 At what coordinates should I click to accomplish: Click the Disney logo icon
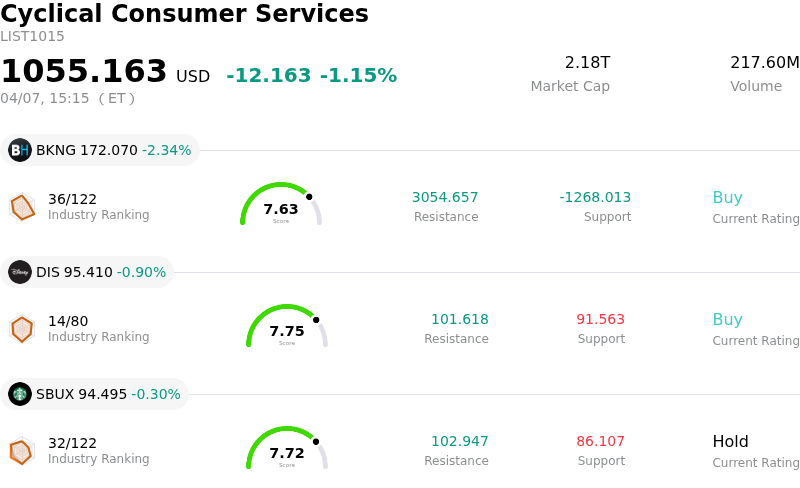click(x=20, y=272)
